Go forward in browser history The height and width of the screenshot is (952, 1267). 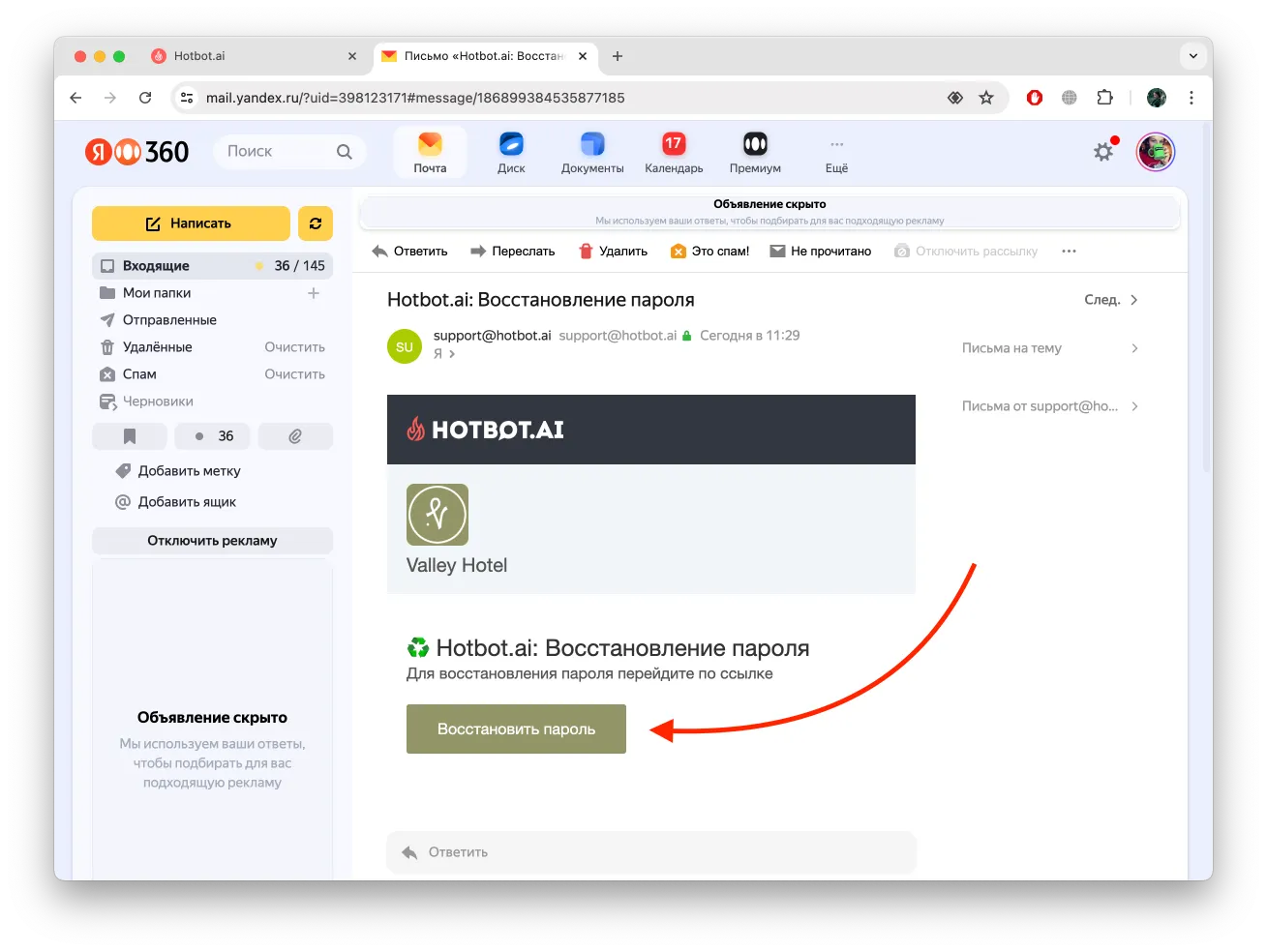110,98
